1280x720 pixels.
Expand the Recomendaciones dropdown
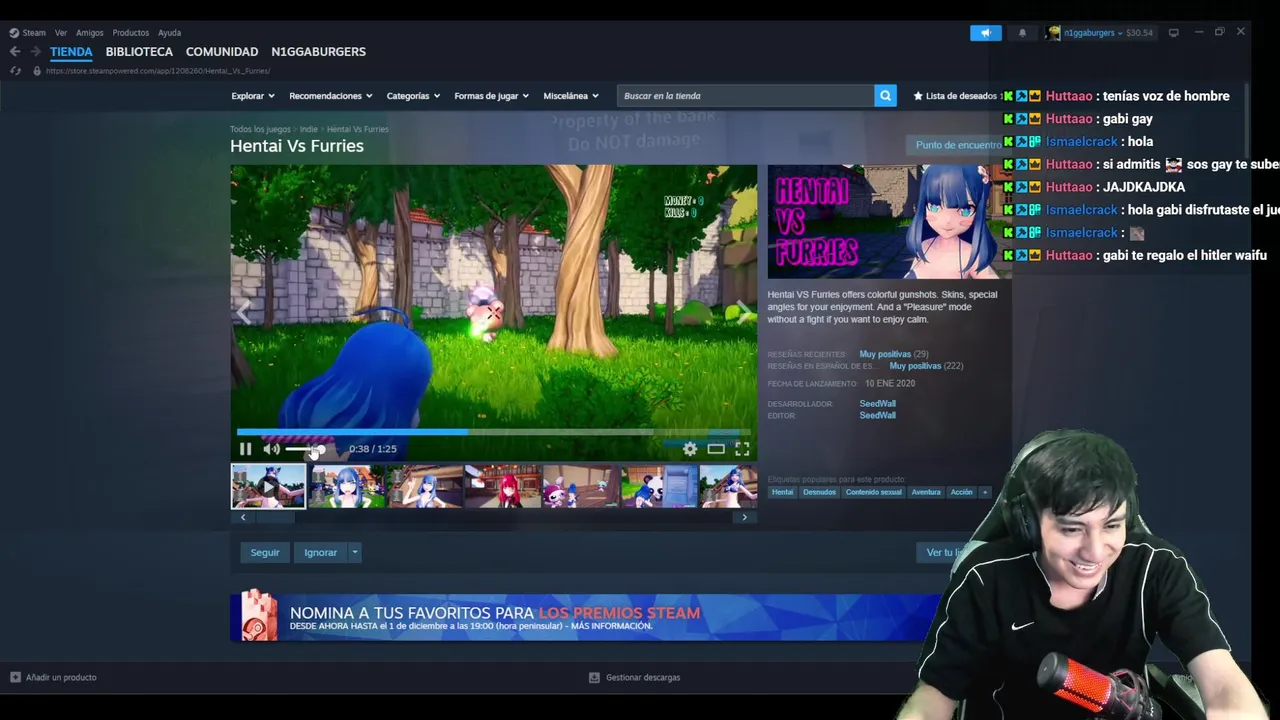pyautogui.click(x=330, y=96)
